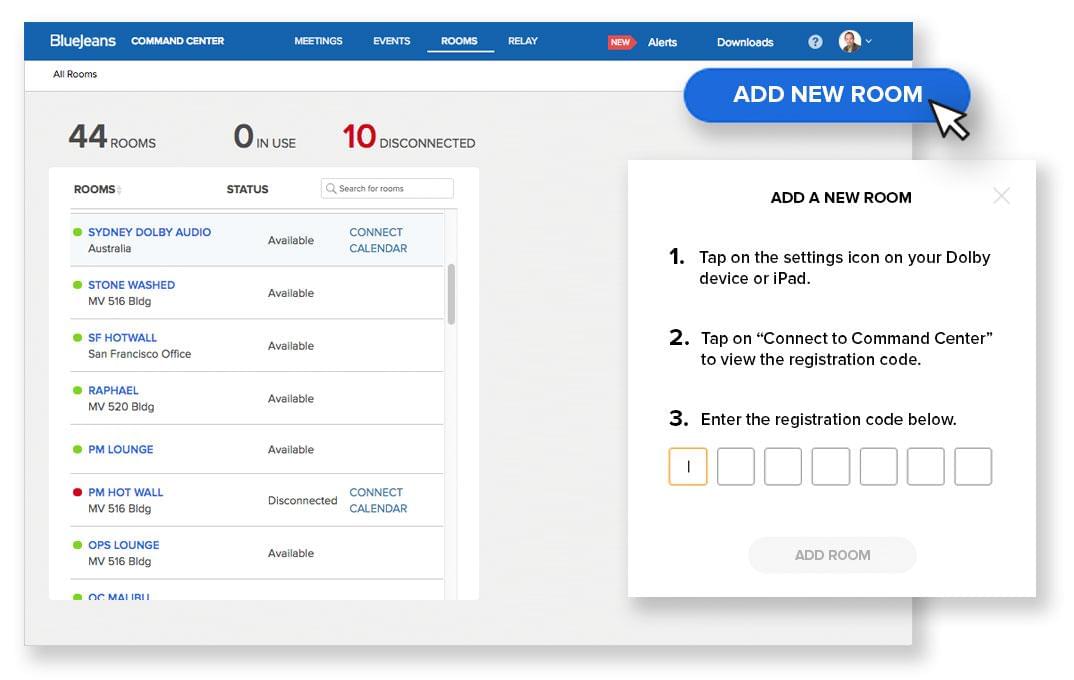Close the Add a New Room dialog
Viewport: 1074px width, 680px height.
[1001, 196]
